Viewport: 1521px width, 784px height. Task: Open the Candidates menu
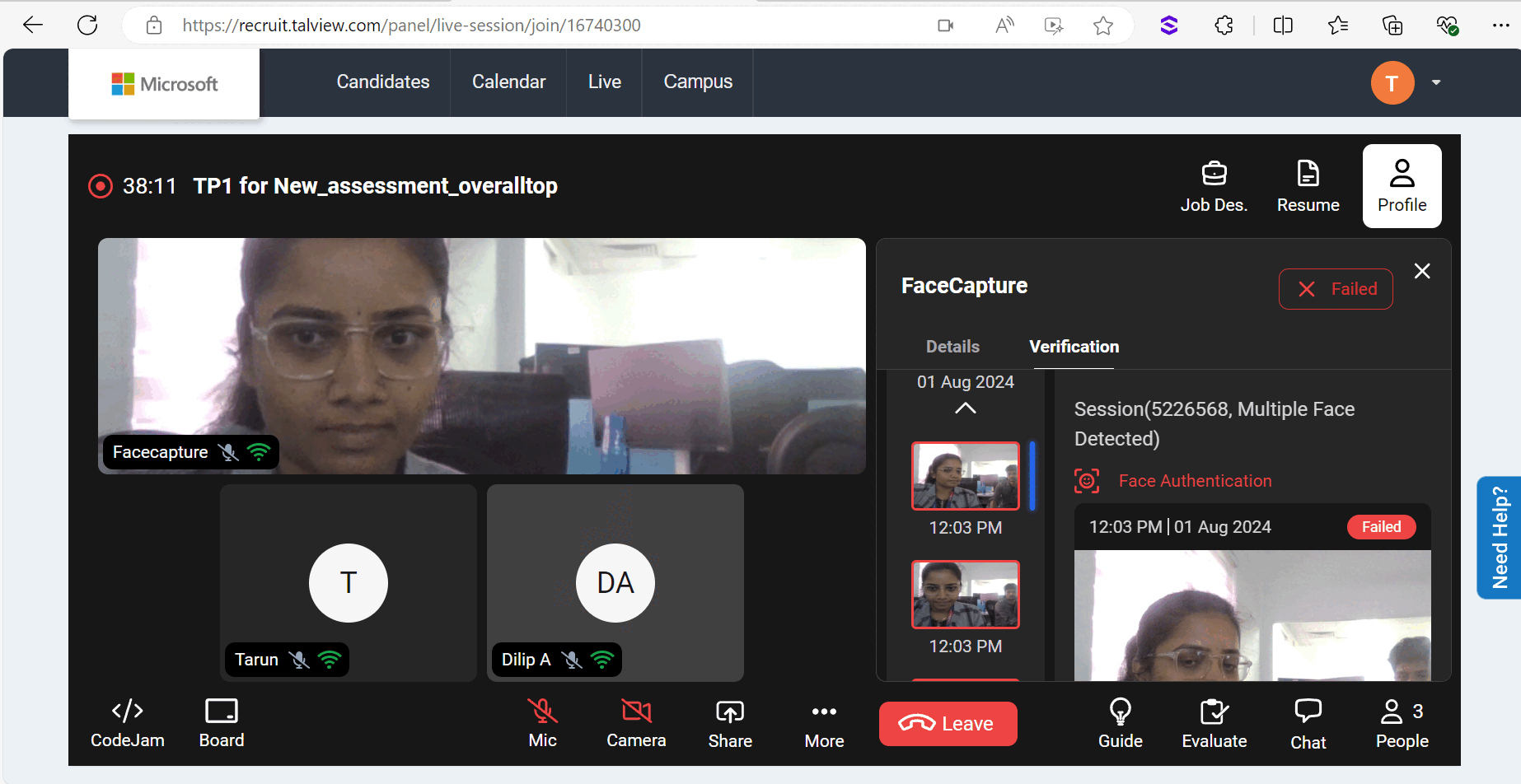[383, 82]
